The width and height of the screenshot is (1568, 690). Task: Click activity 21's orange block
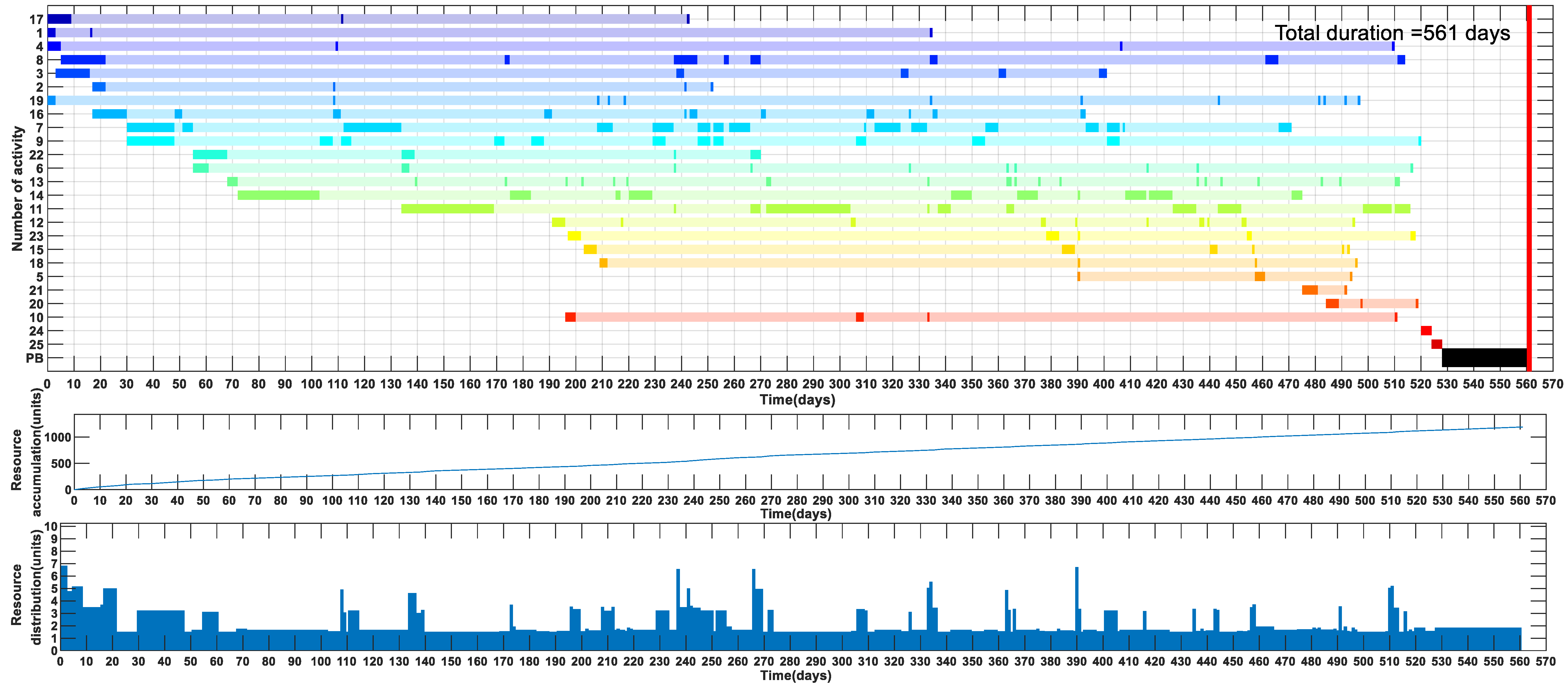pyautogui.click(x=1310, y=291)
